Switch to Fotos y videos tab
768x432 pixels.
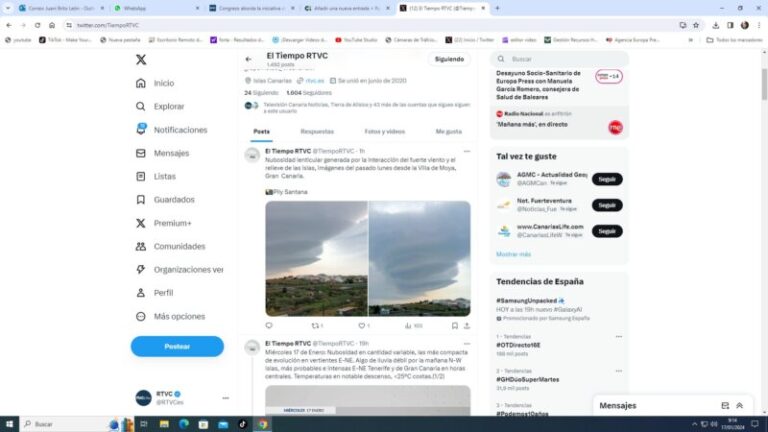[384, 132]
